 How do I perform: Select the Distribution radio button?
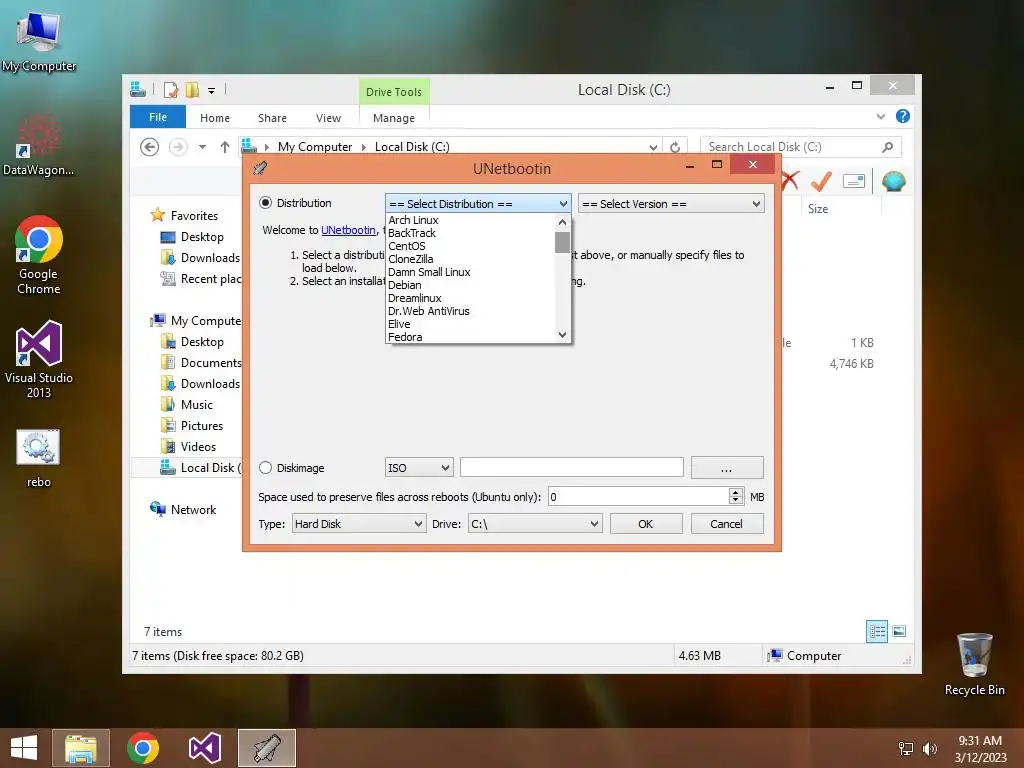click(265, 203)
